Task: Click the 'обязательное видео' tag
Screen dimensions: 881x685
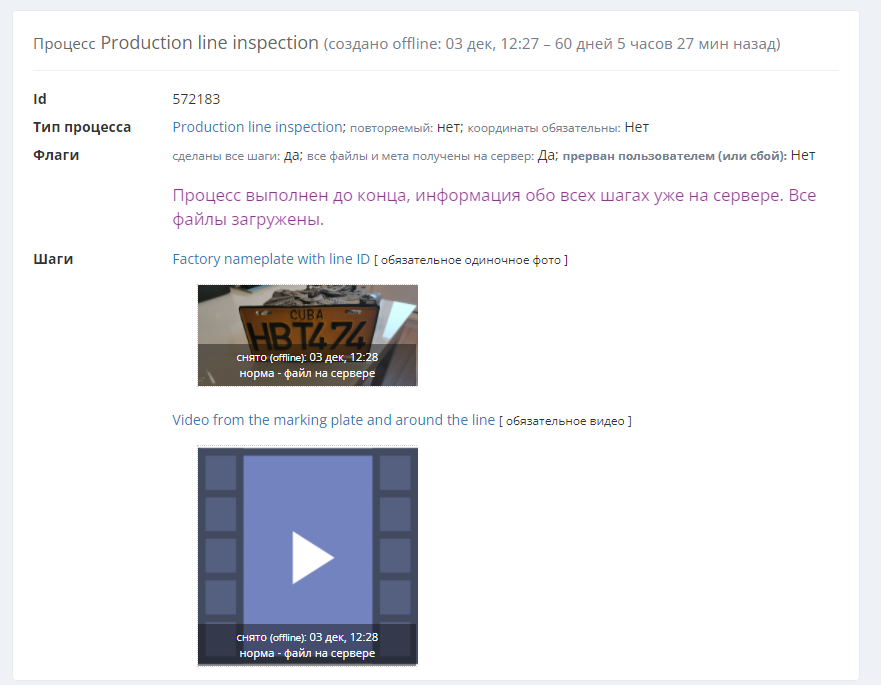Action: click(565, 421)
